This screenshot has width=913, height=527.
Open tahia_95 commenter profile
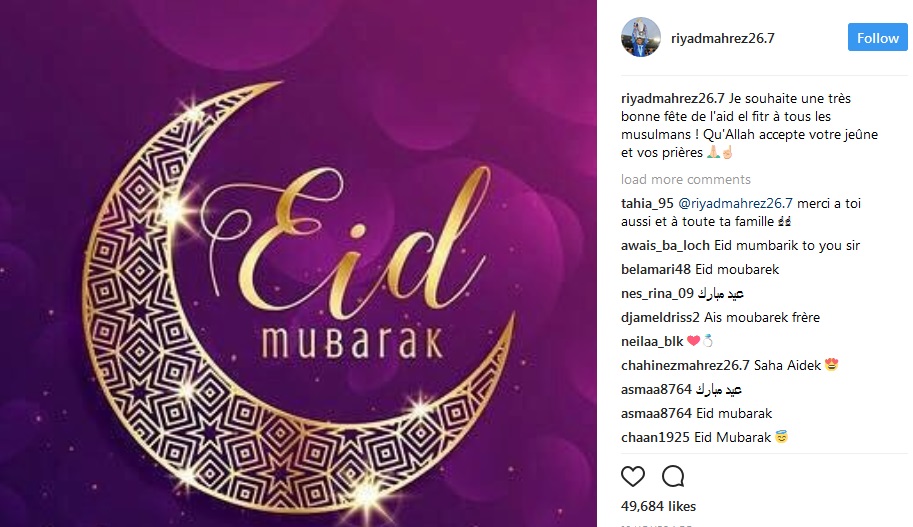tap(647, 203)
